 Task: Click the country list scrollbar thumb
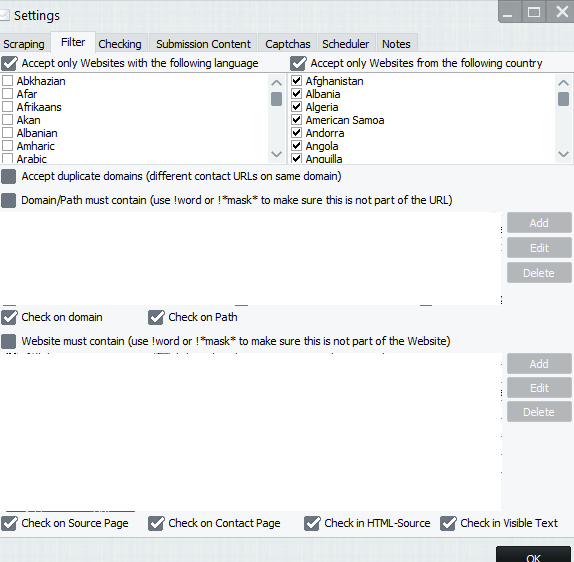(x=563, y=99)
